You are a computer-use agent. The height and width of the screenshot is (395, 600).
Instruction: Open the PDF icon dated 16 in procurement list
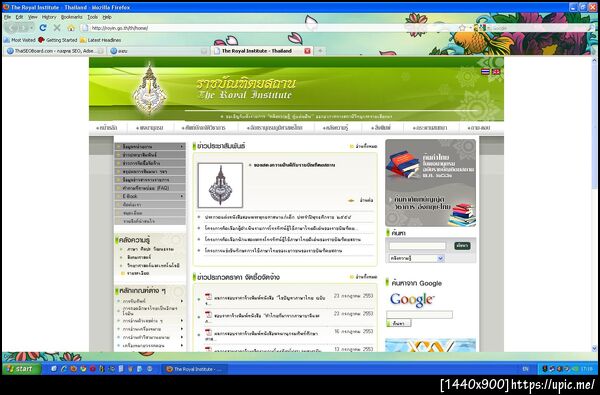pos(208,332)
